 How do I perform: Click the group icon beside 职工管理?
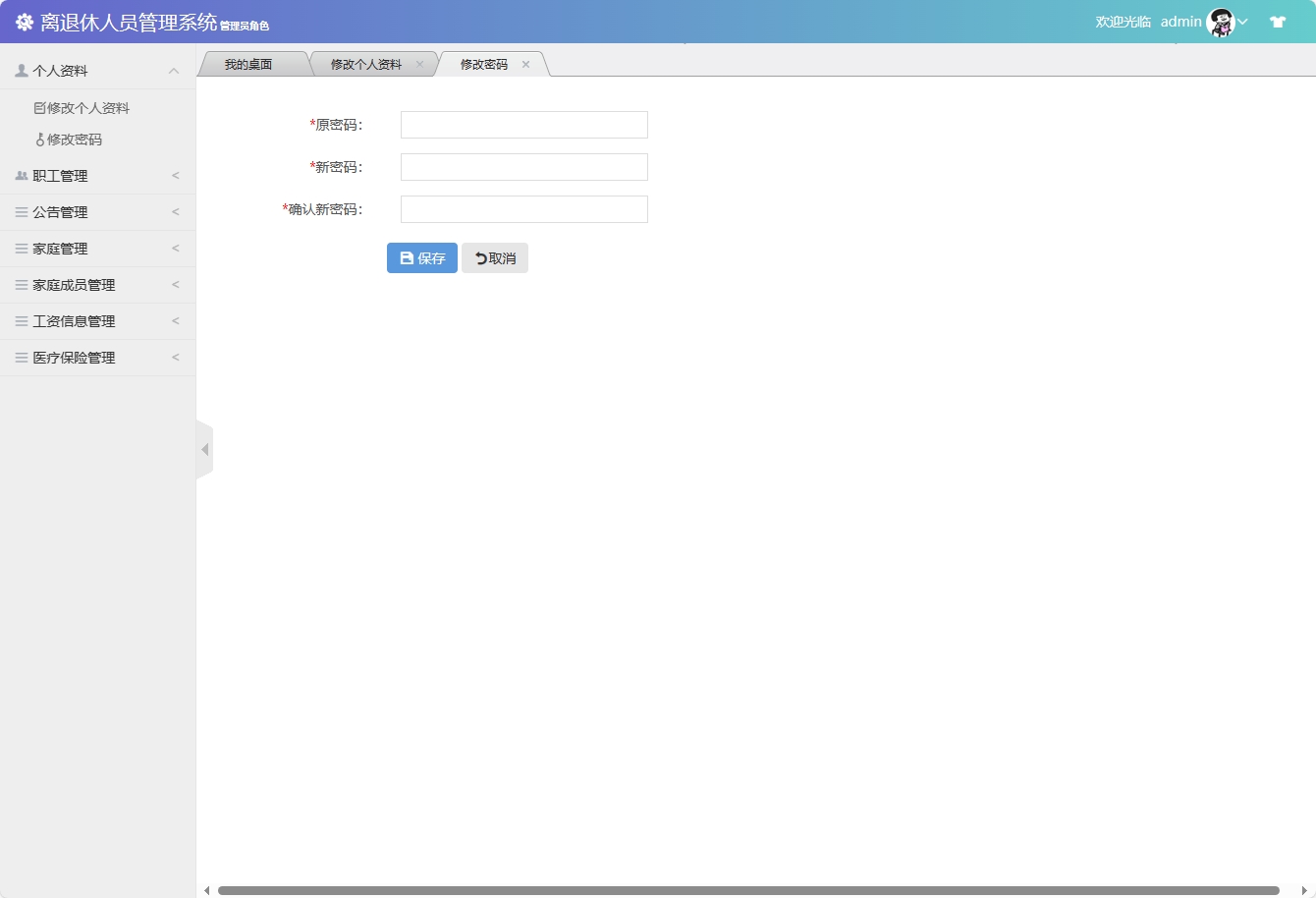pos(22,176)
